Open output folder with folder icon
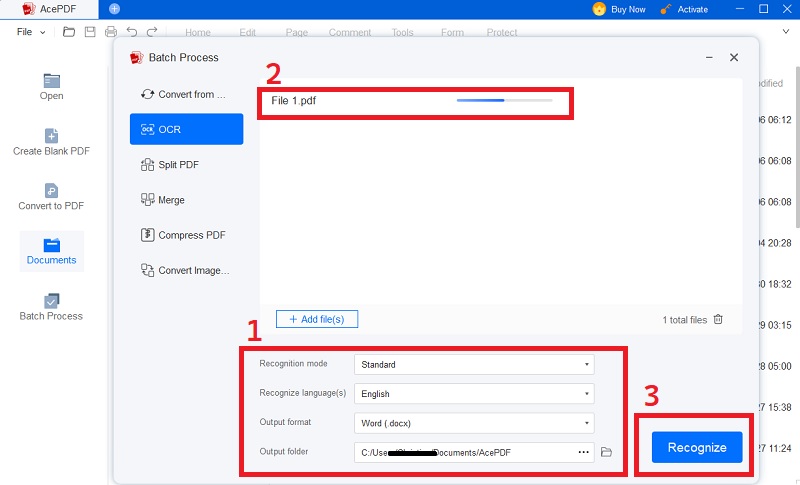Image resolution: width=800 pixels, height=485 pixels. tap(606, 452)
